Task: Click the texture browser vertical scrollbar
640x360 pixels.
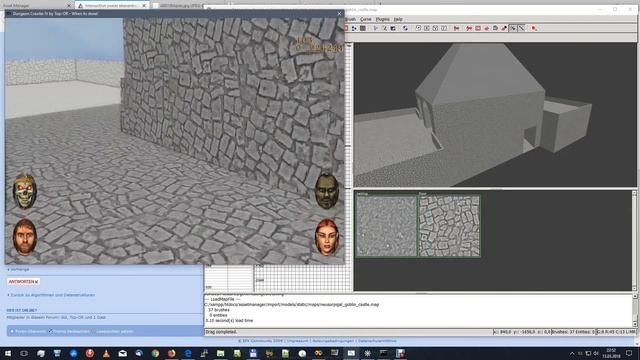Action: [x=634, y=241]
